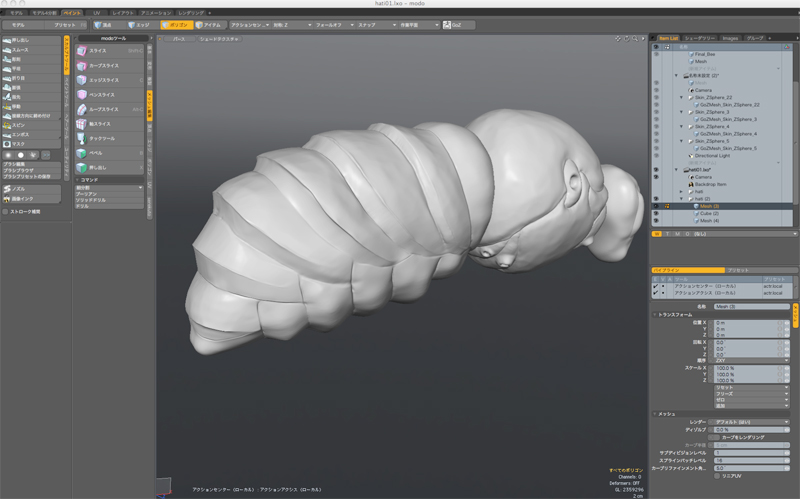Open the Images tab
Image resolution: width=800 pixels, height=499 pixels.
coord(730,38)
